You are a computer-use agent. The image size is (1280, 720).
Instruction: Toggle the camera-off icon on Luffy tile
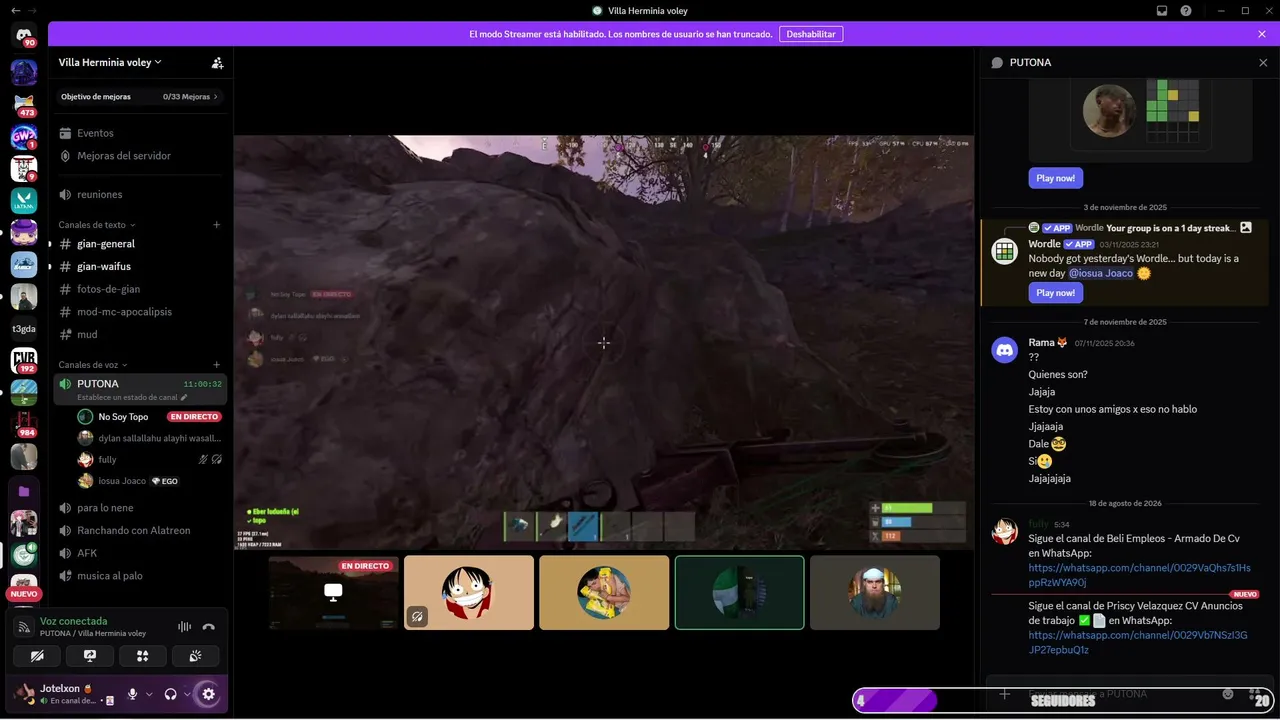tap(418, 616)
